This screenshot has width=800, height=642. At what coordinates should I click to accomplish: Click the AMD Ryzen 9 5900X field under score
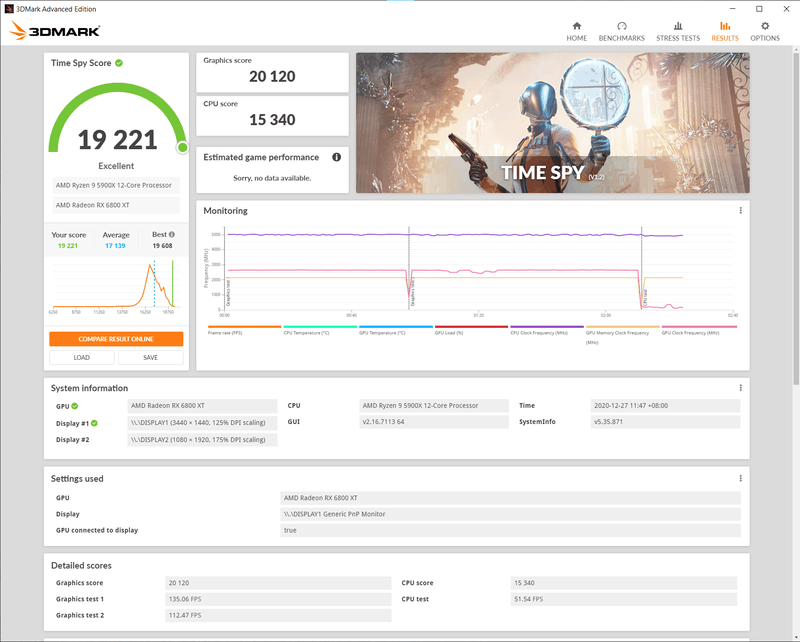point(116,185)
